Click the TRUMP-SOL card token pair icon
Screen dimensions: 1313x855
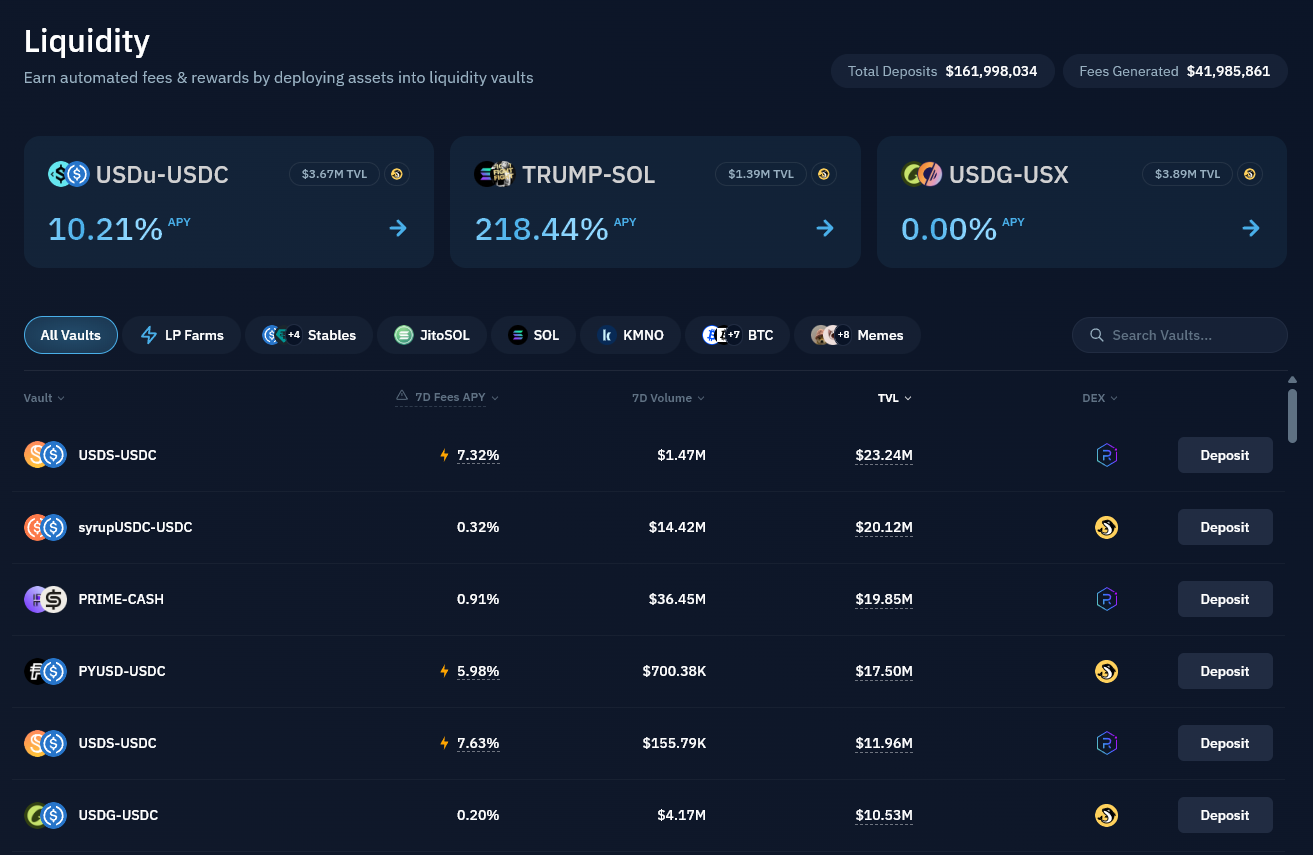495,174
